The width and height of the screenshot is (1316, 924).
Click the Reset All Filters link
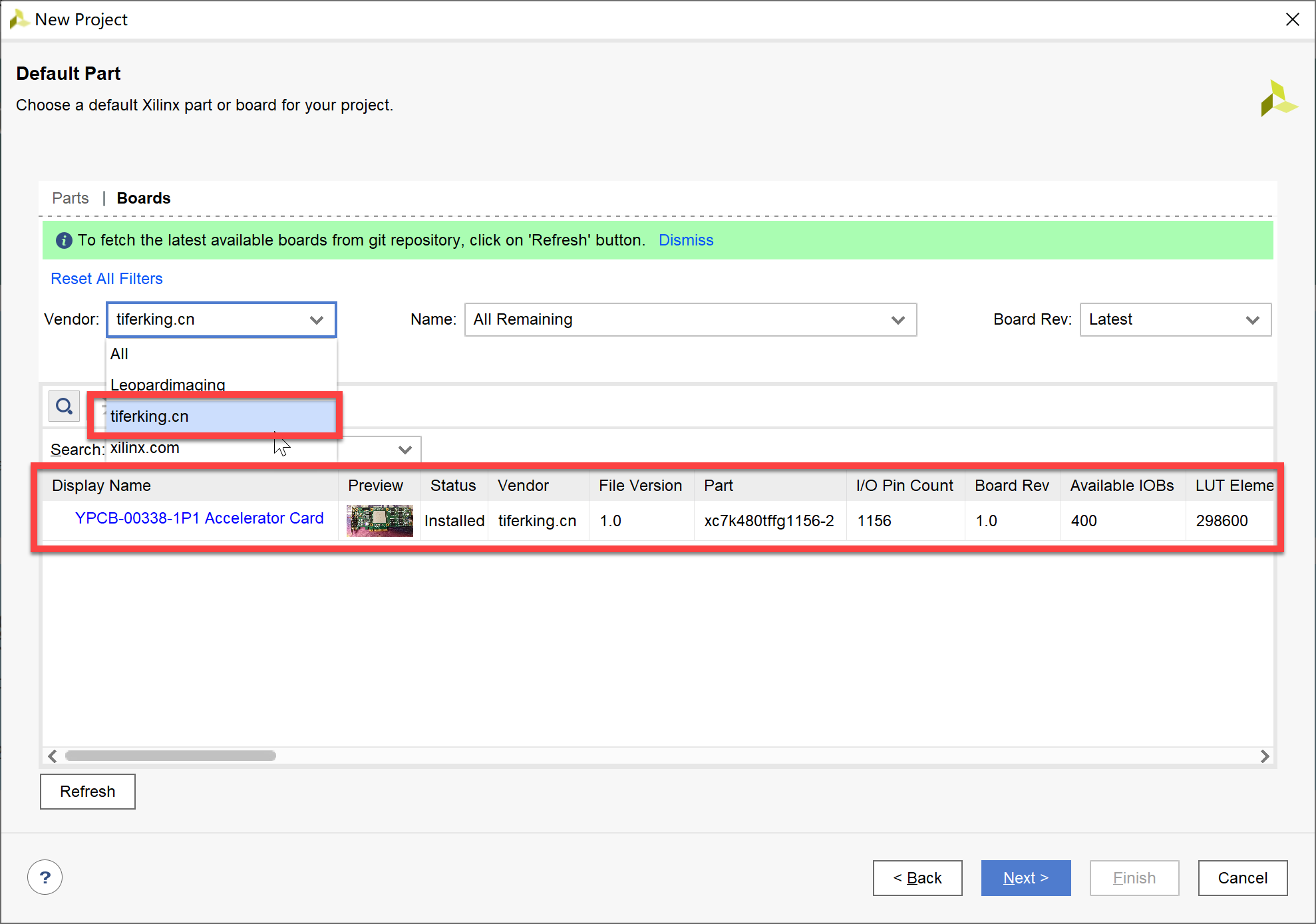click(106, 279)
